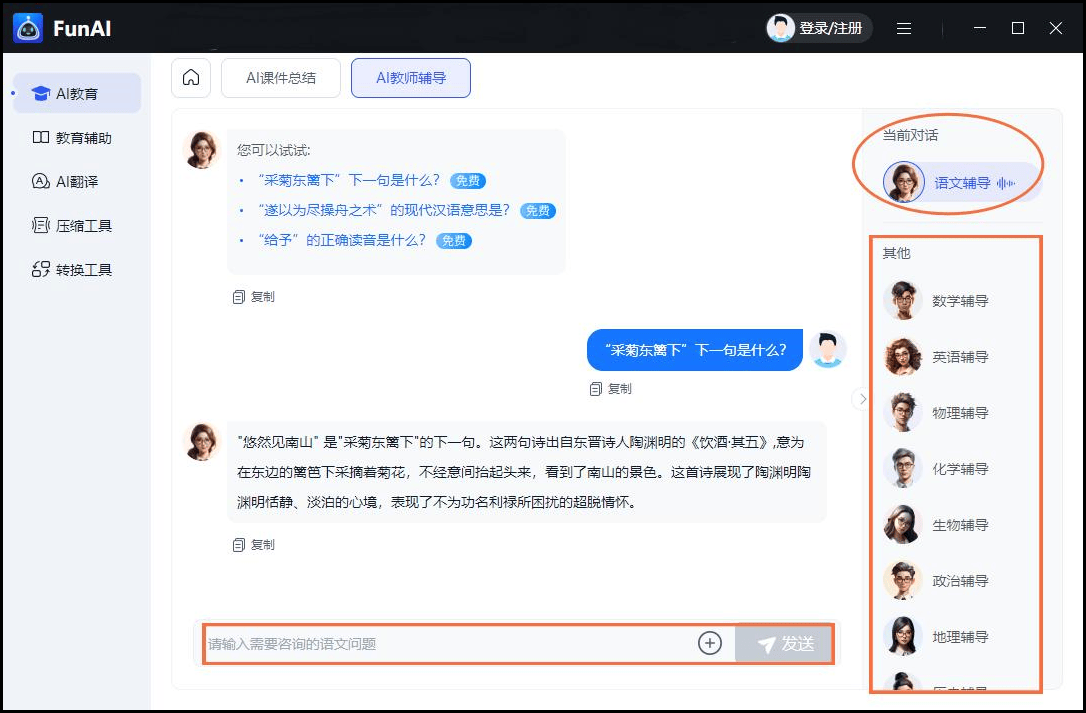Select the 英语辅导 tutor avatar
The height and width of the screenshot is (713, 1086).
click(x=902, y=356)
